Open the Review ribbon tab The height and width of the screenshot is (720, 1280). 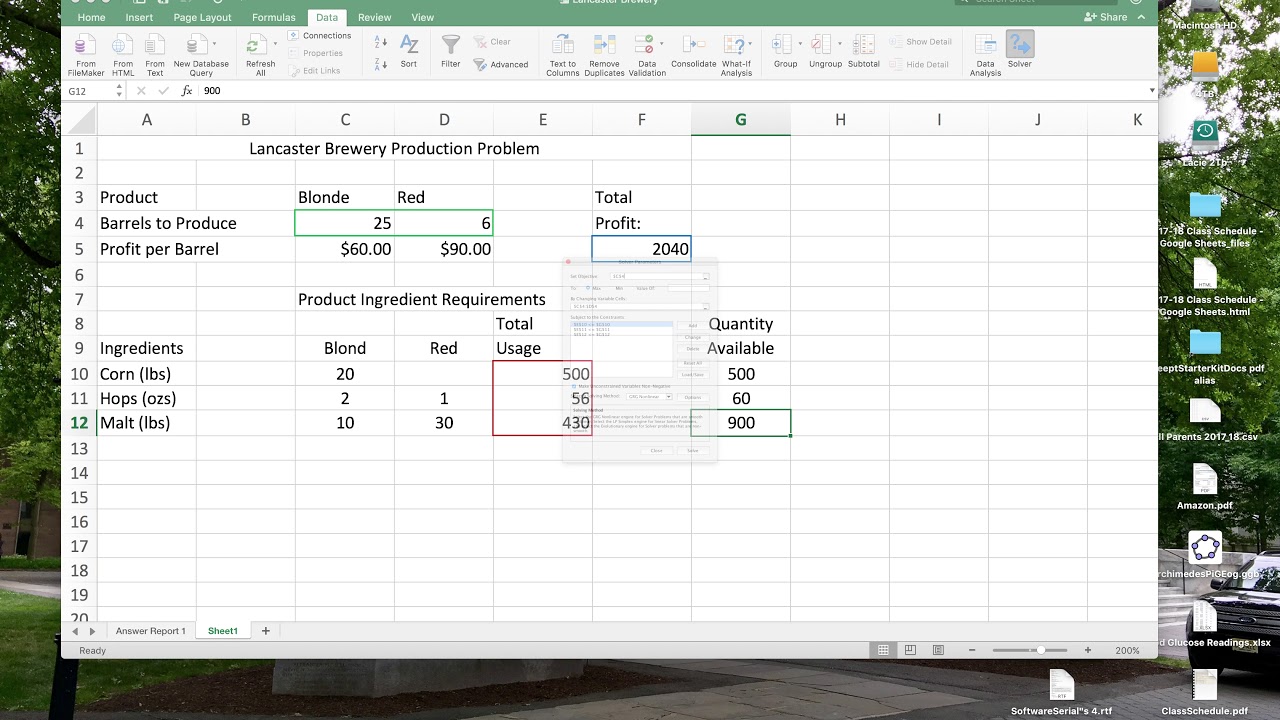pyautogui.click(x=374, y=17)
